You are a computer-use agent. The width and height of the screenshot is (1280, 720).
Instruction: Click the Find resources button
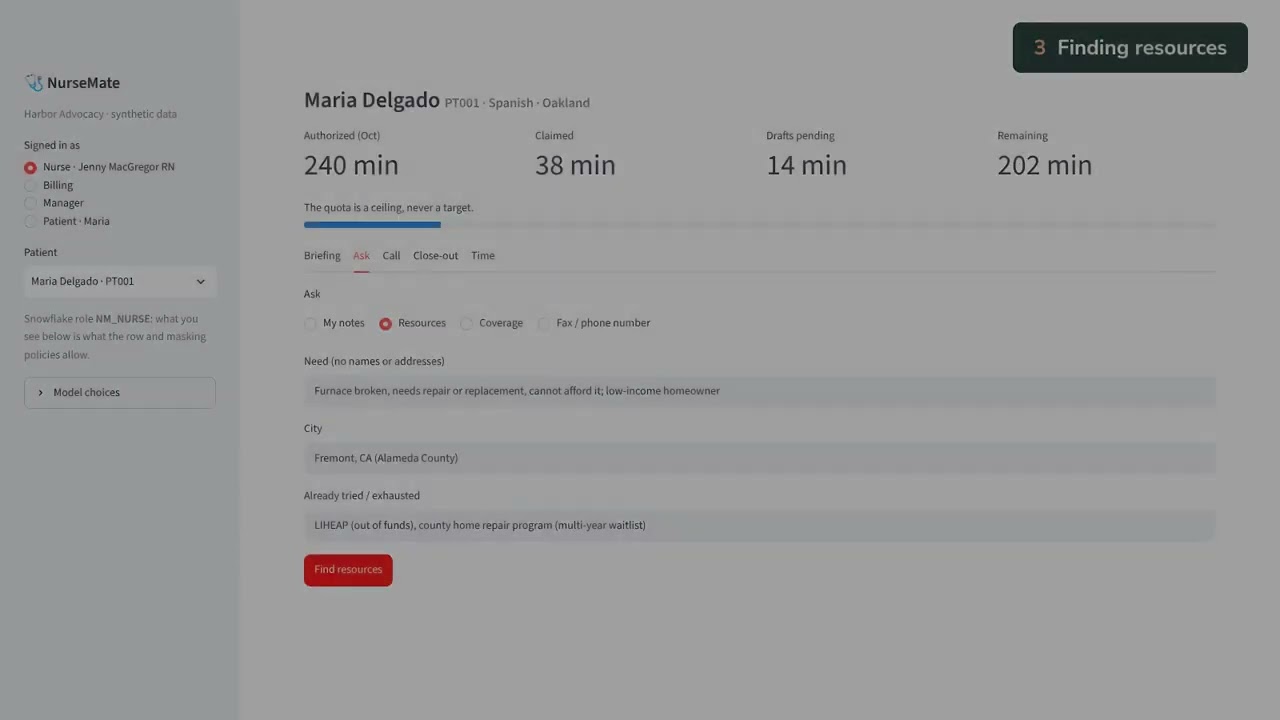pyautogui.click(x=348, y=570)
